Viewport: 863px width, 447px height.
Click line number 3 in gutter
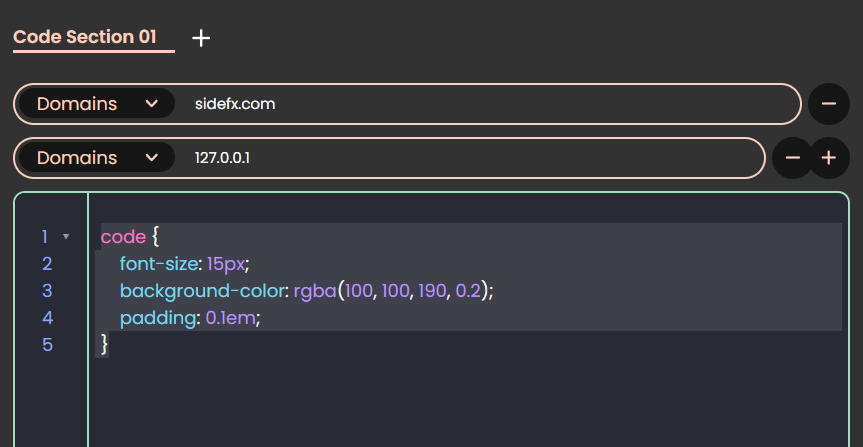click(47, 291)
